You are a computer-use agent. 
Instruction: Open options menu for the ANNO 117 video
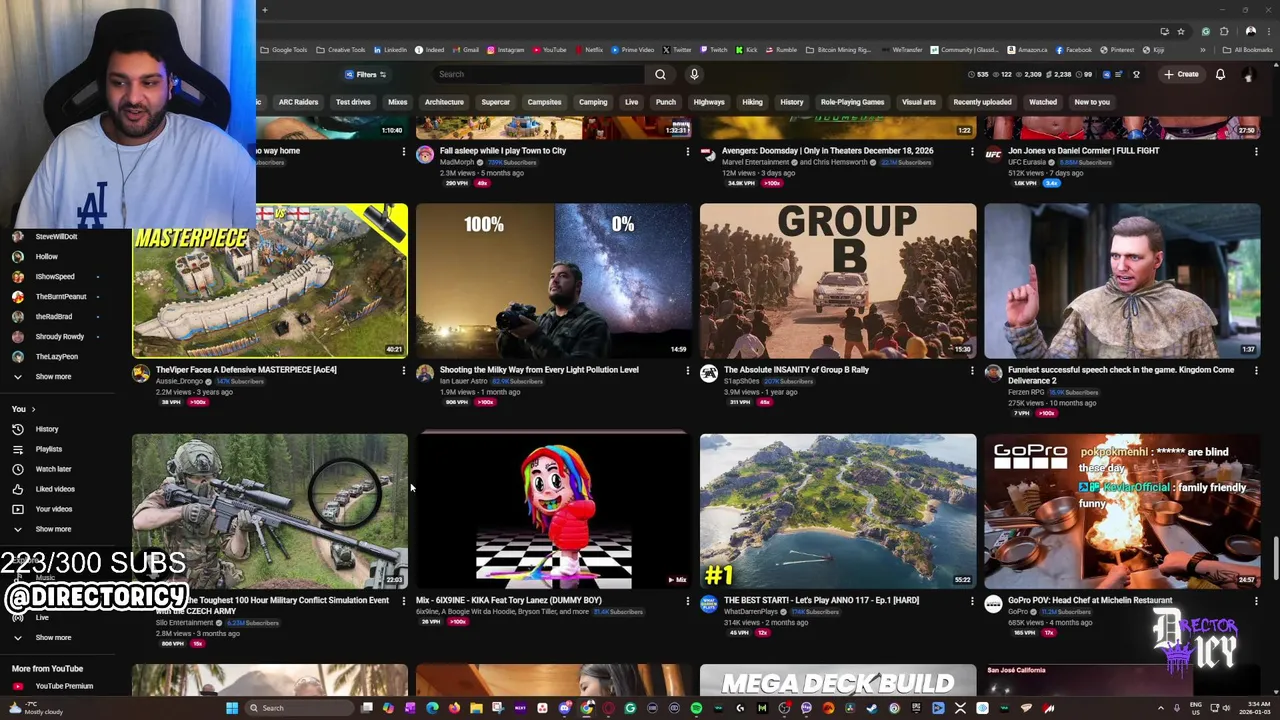click(x=972, y=601)
